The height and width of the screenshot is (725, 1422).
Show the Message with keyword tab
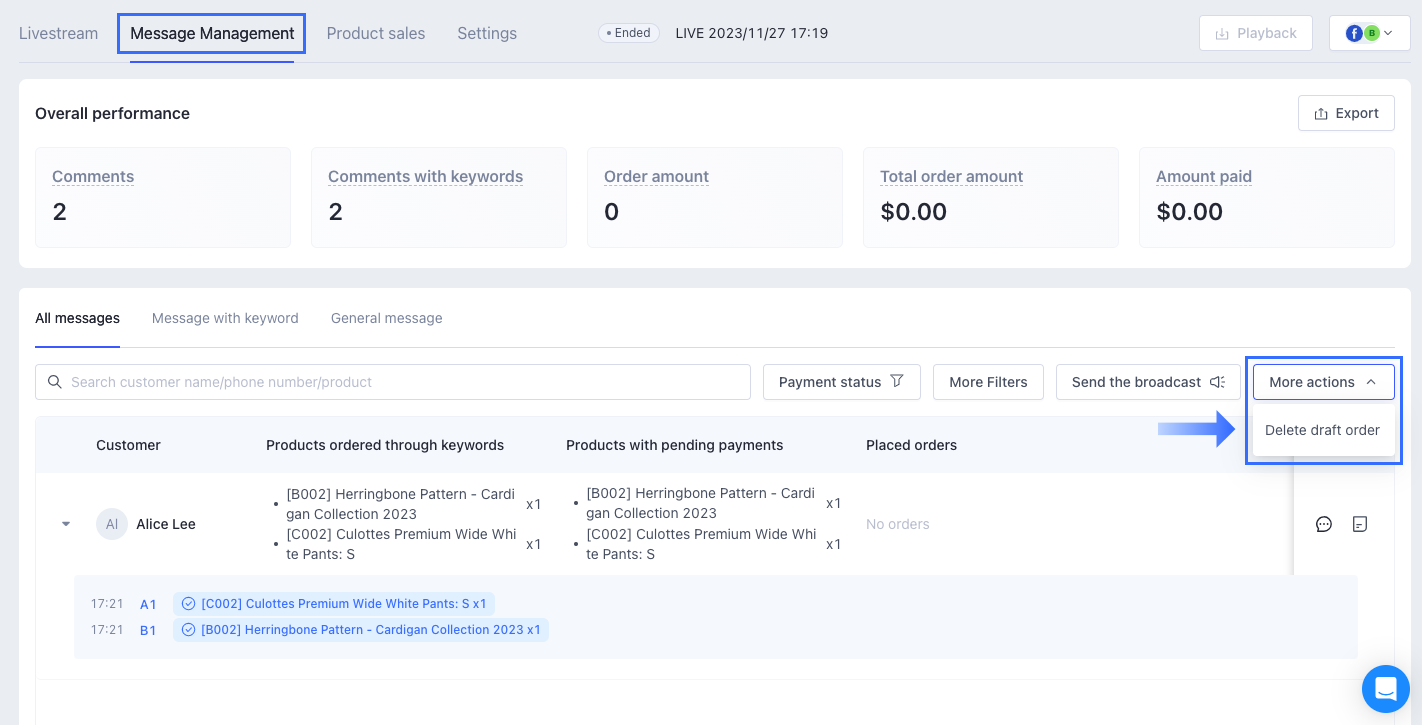point(225,318)
